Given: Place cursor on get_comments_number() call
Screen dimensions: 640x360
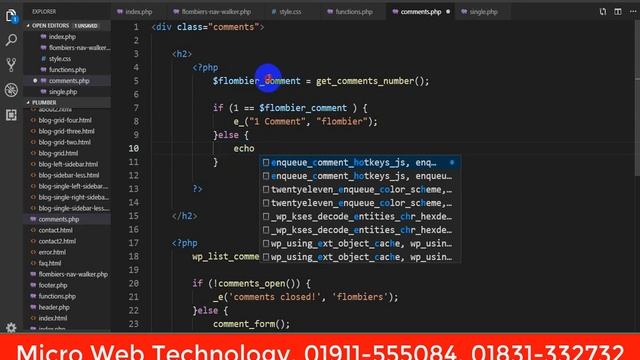Looking at the screenshot, I should 371,81.
